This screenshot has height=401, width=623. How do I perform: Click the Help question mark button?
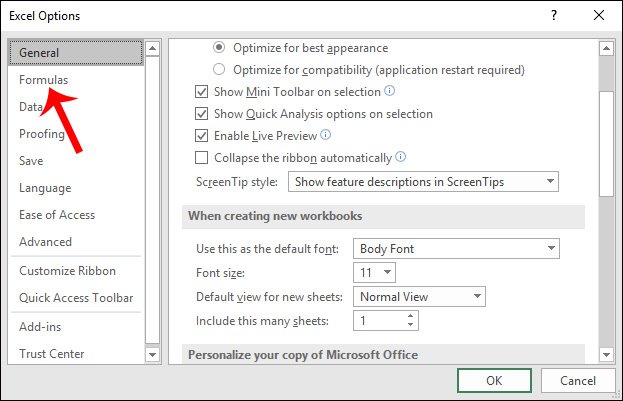click(554, 15)
